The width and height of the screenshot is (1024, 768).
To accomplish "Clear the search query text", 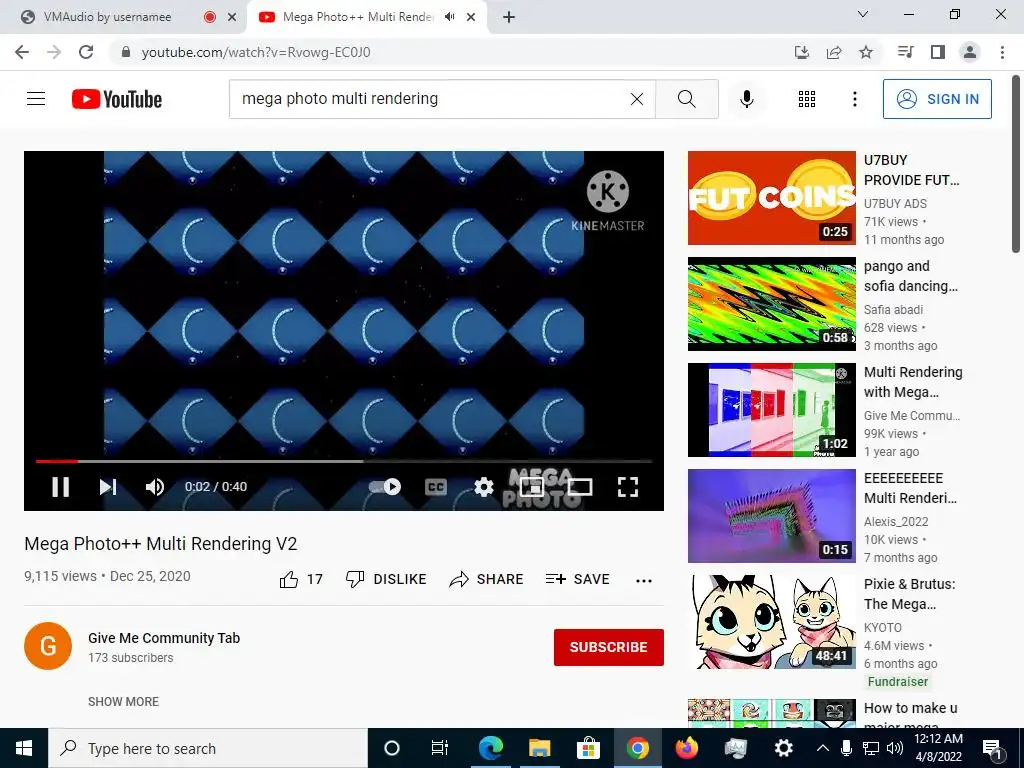I will (x=637, y=99).
